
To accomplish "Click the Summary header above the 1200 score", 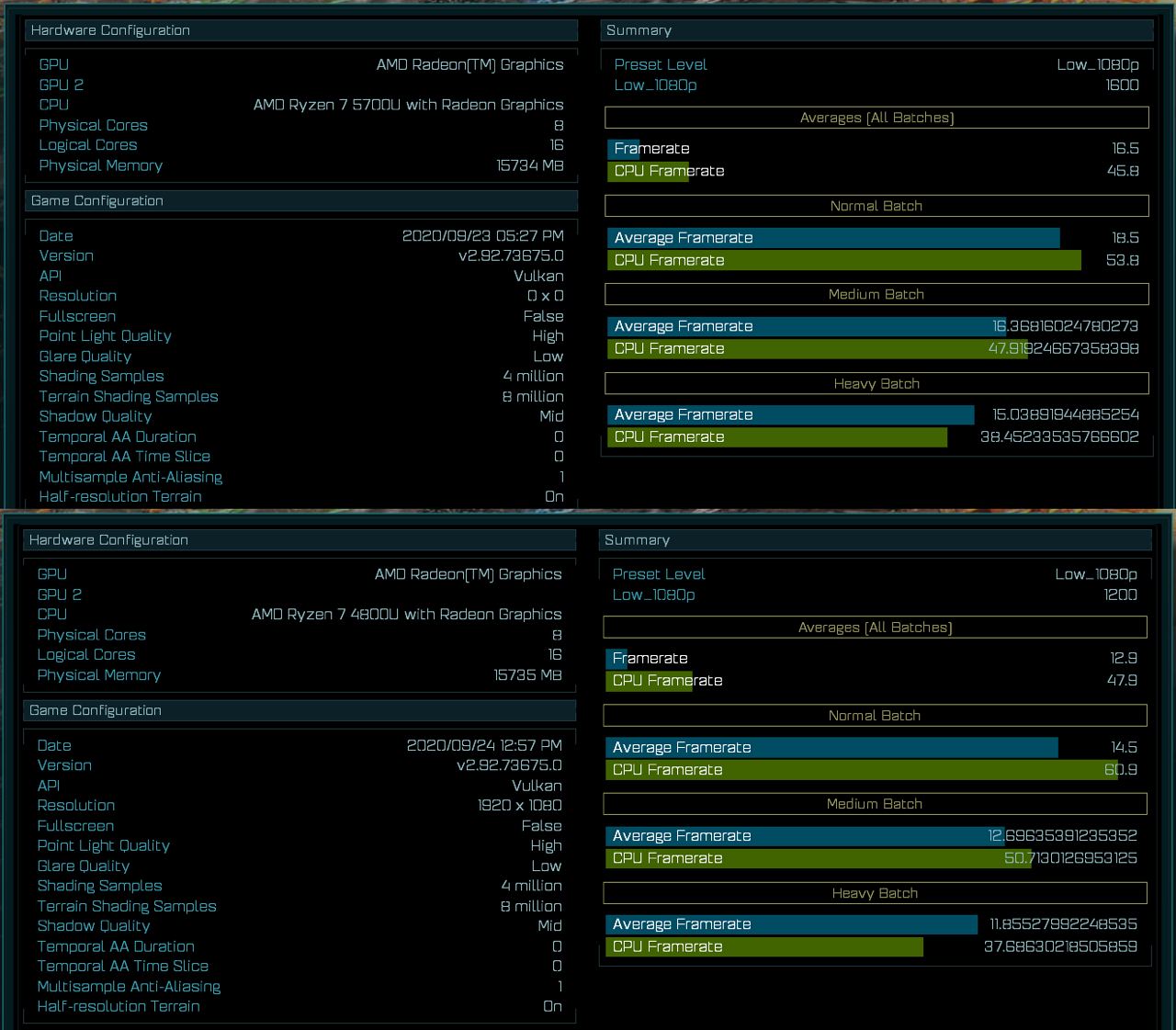I will click(x=875, y=540).
